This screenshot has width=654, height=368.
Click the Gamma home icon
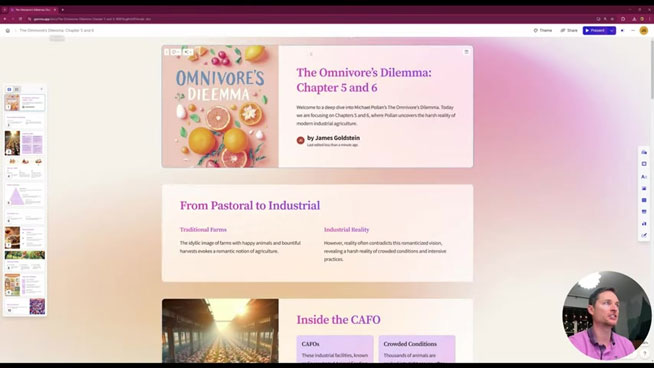click(x=8, y=30)
